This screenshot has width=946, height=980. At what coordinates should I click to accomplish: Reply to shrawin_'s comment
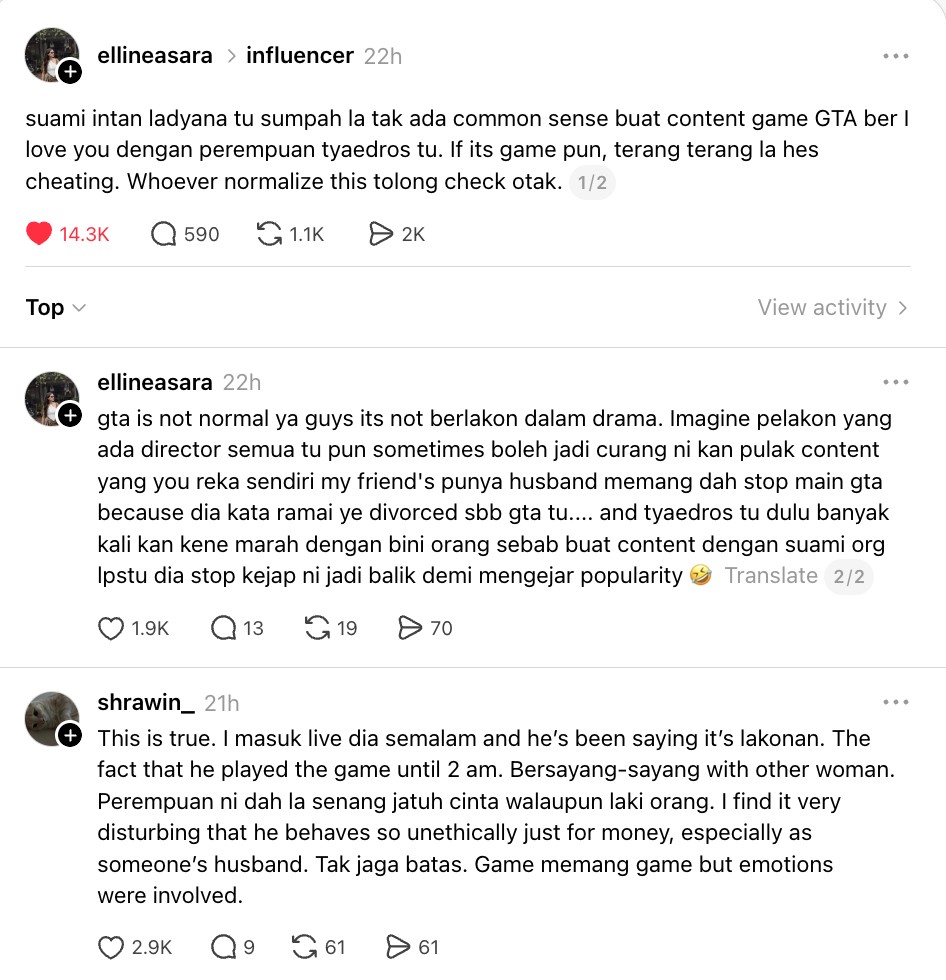pyautogui.click(x=223, y=947)
